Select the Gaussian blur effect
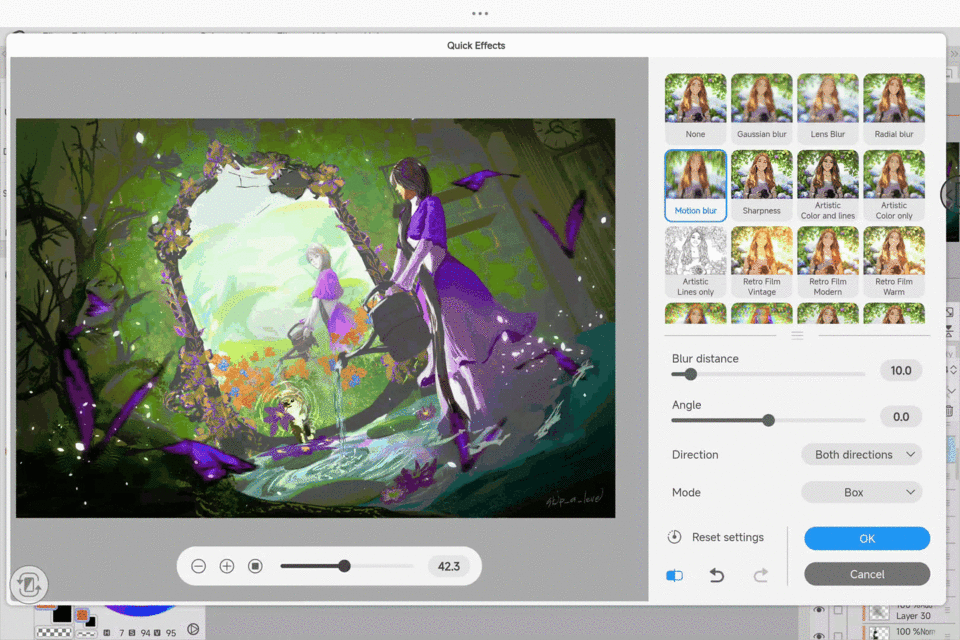Image resolution: width=960 pixels, height=640 pixels. coord(761,109)
